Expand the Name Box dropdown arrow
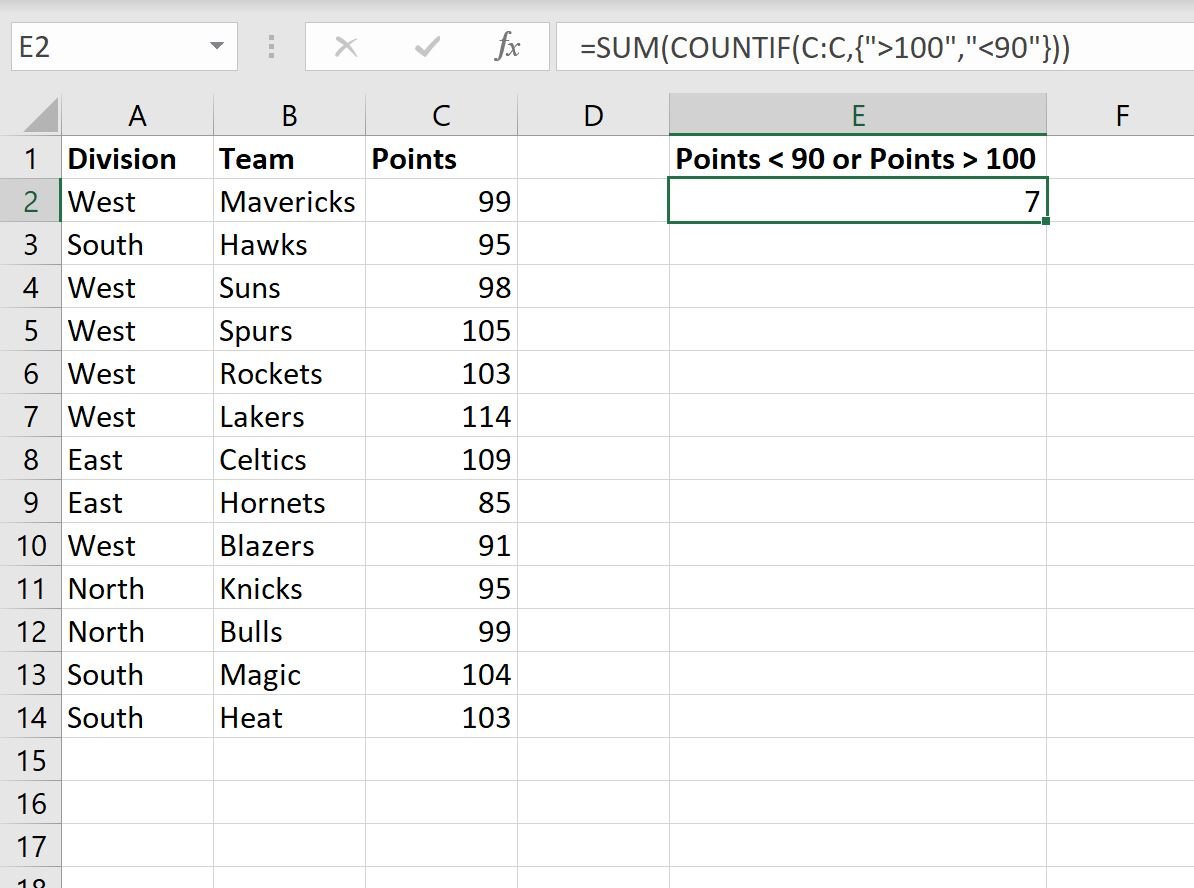This screenshot has width=1194, height=888. pos(217,46)
